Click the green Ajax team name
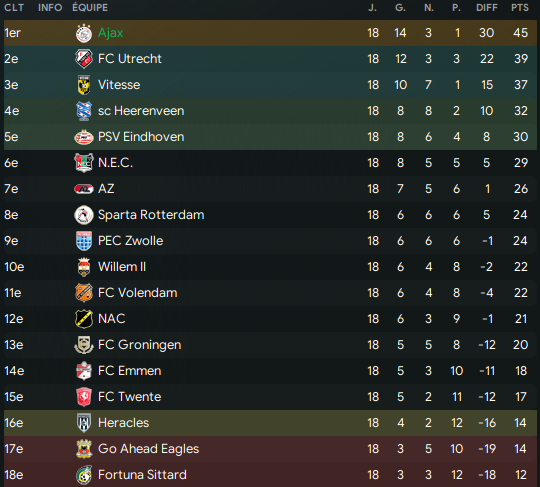The width and height of the screenshot is (540, 487). pyautogui.click(x=111, y=33)
